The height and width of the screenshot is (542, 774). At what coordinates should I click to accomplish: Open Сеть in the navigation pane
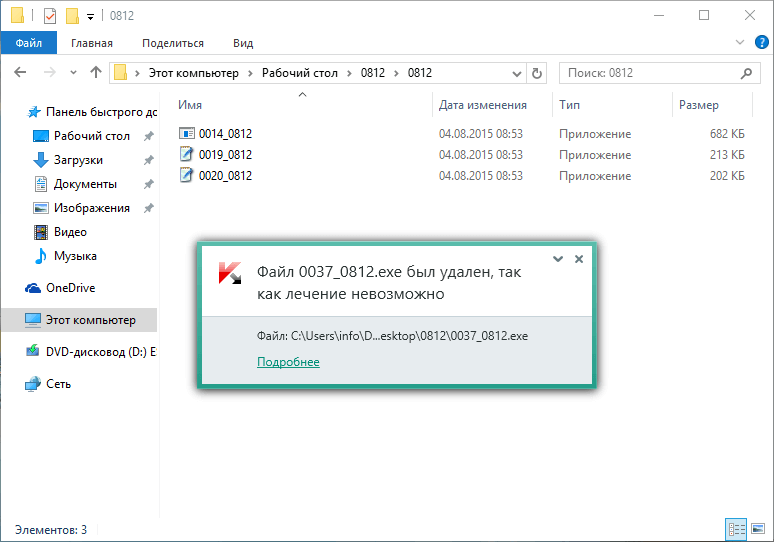[x=48, y=384]
